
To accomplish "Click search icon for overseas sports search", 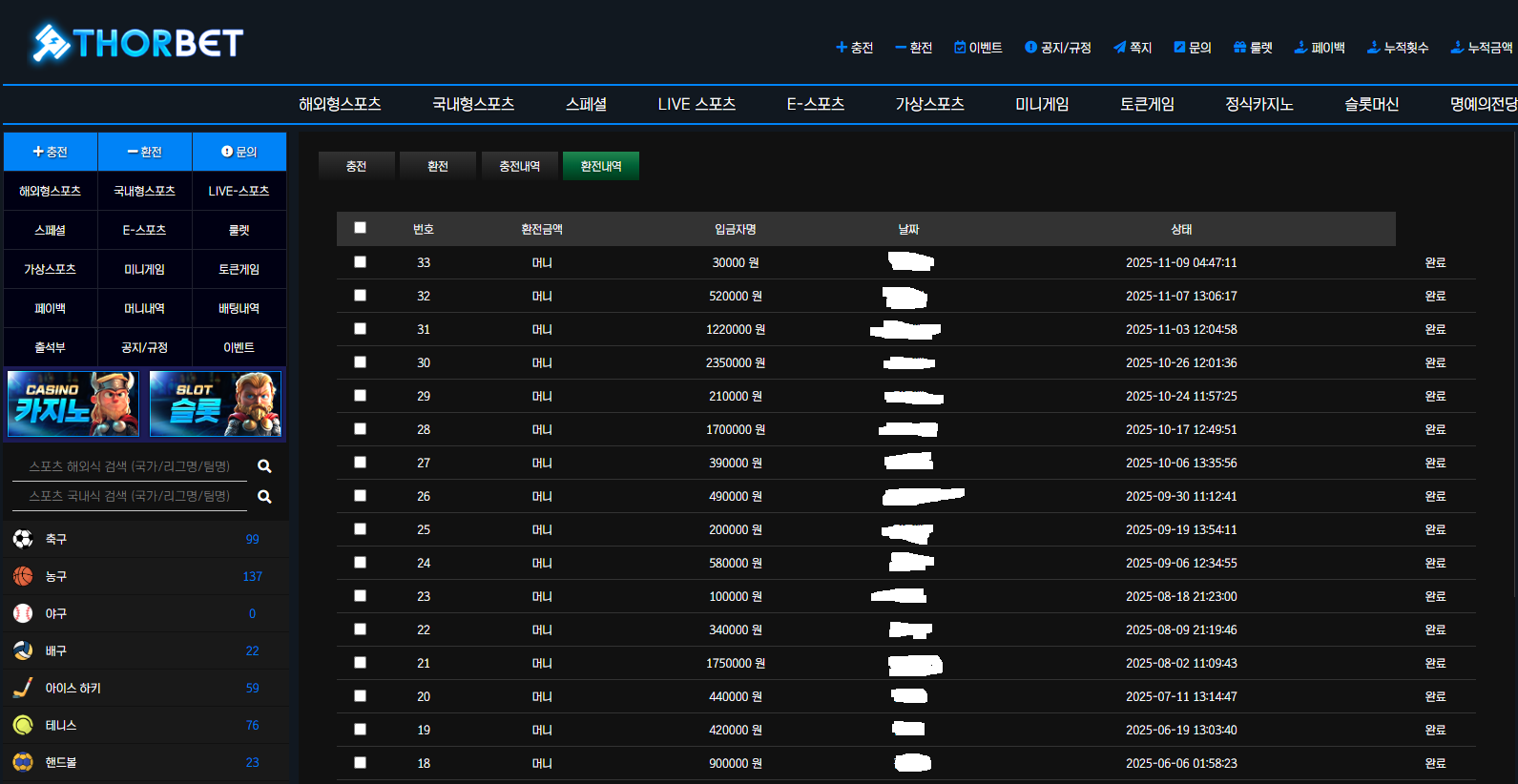I will point(264,466).
